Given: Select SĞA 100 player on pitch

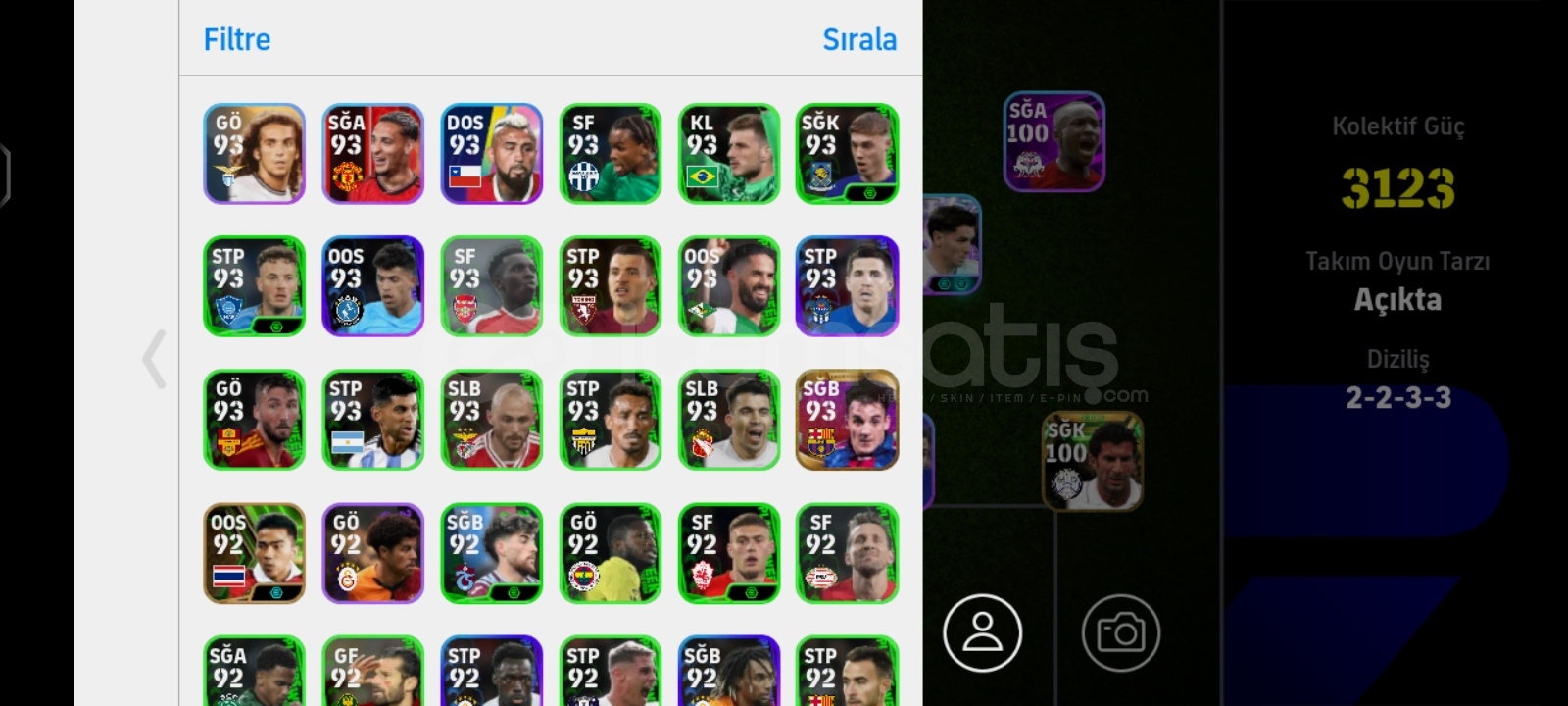Looking at the screenshot, I should pyautogui.click(x=1053, y=141).
